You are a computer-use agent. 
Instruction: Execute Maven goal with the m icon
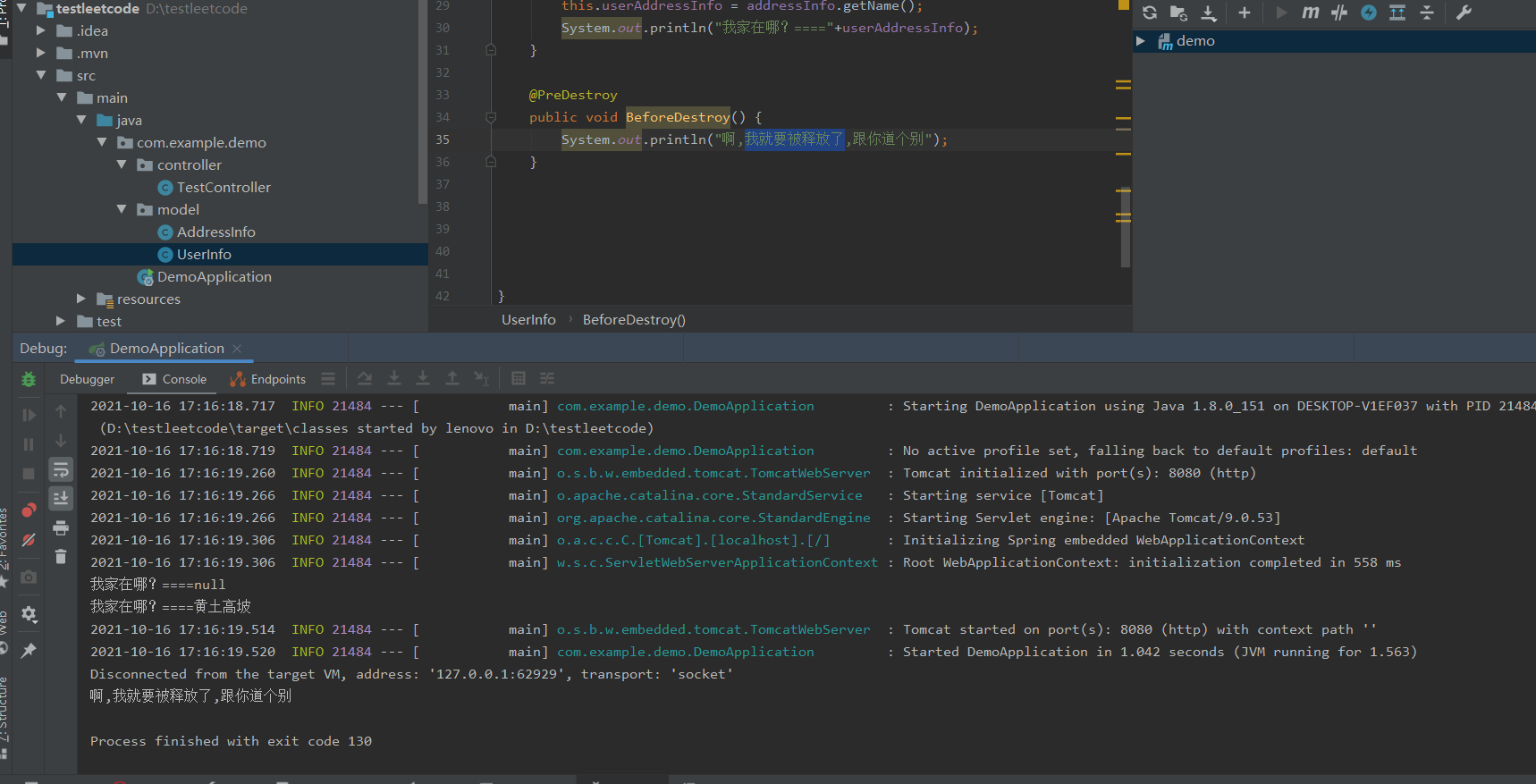(1311, 13)
